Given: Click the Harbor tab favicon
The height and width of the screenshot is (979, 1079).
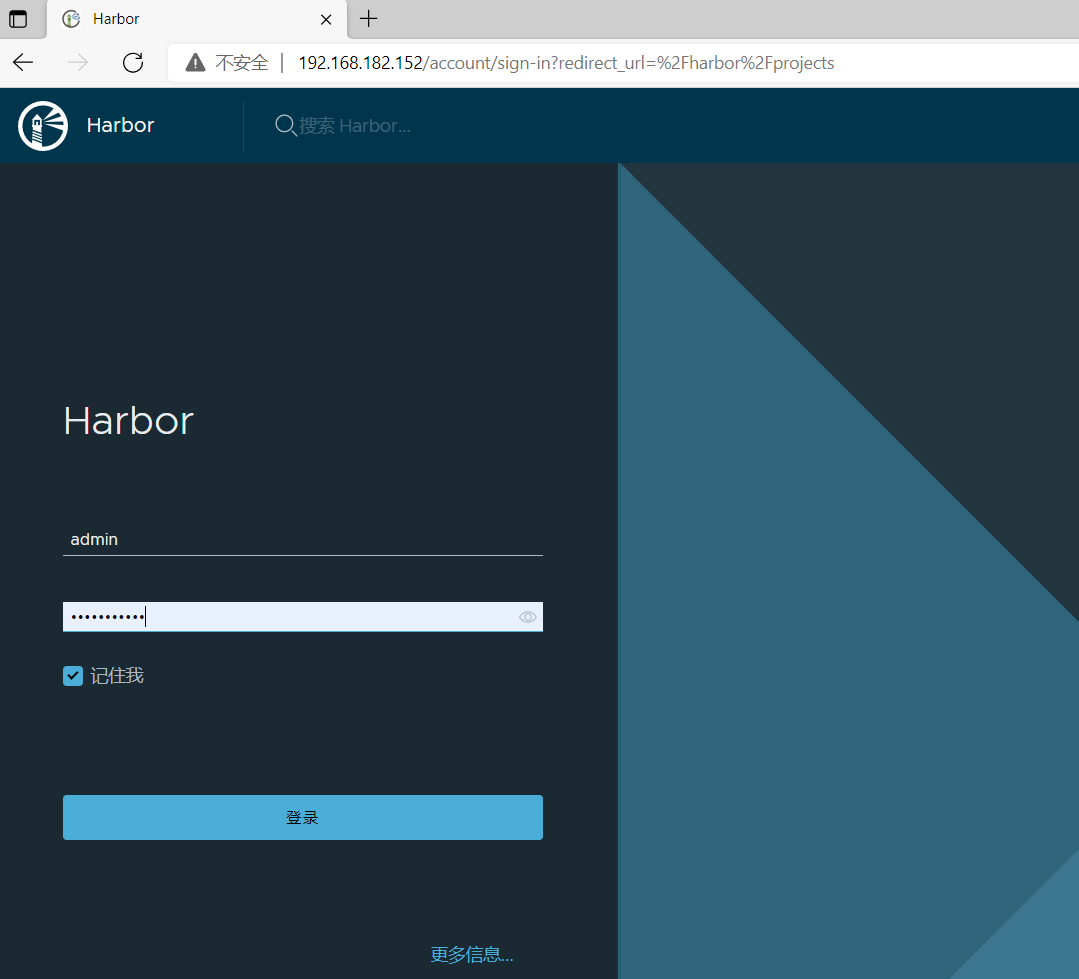Looking at the screenshot, I should 71,19.
